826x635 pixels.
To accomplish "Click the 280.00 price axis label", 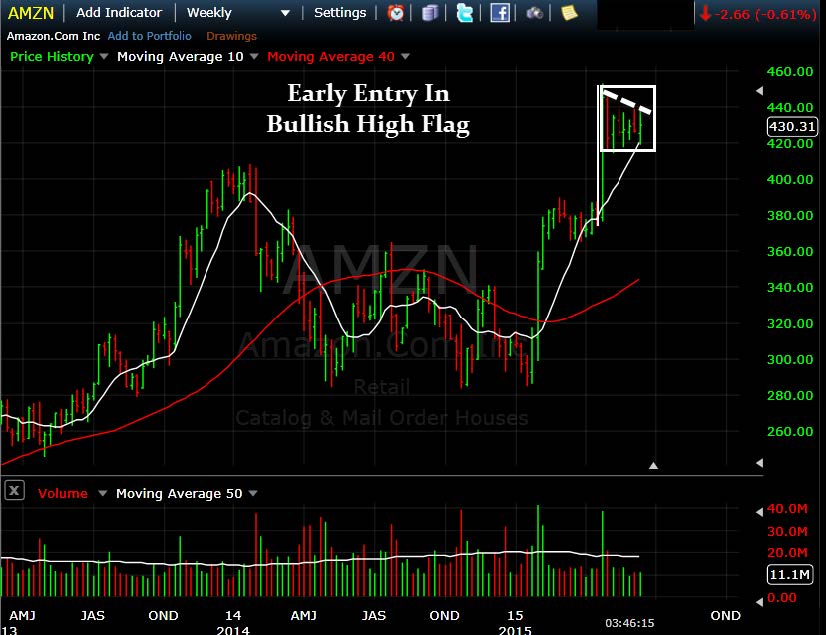I will [x=790, y=395].
